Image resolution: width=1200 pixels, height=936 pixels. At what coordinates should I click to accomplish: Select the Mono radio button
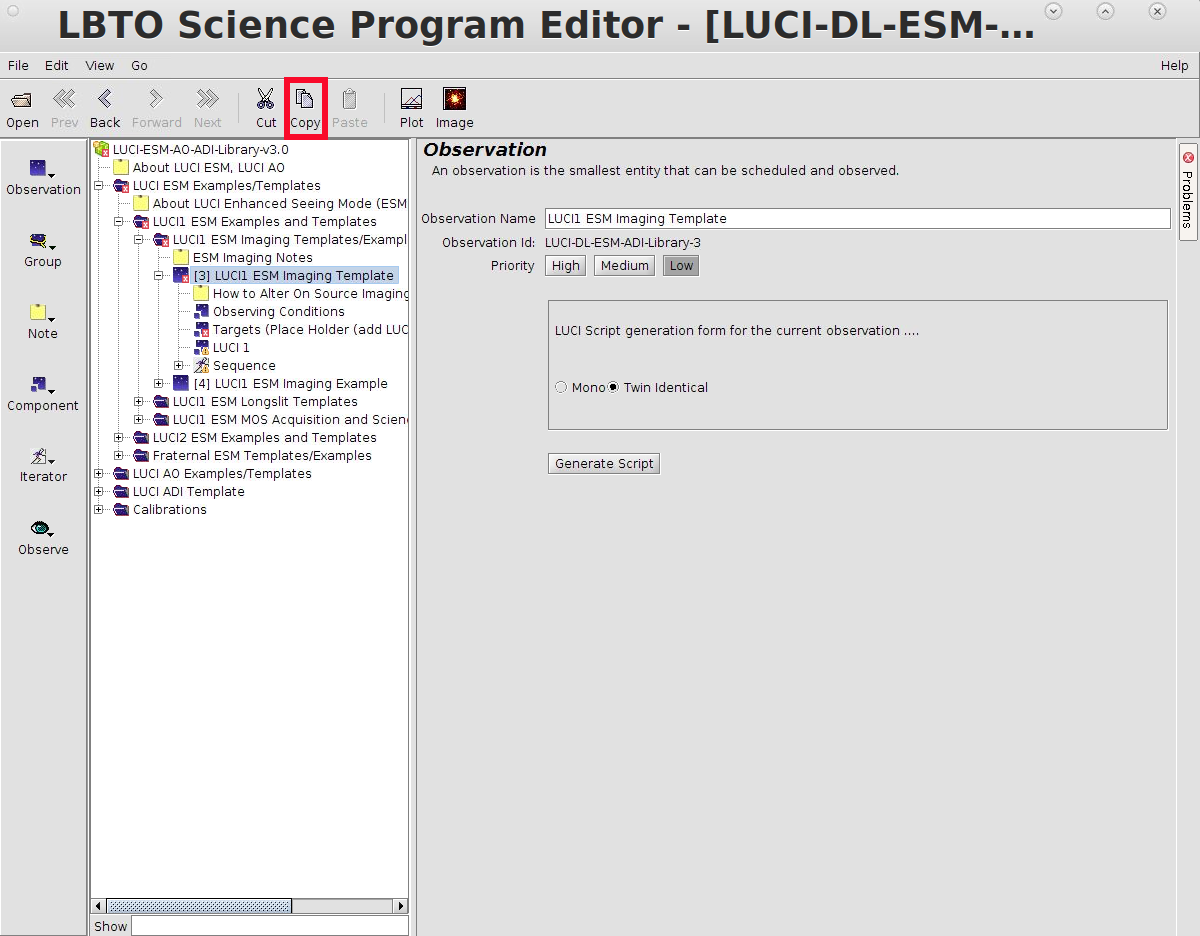point(561,387)
